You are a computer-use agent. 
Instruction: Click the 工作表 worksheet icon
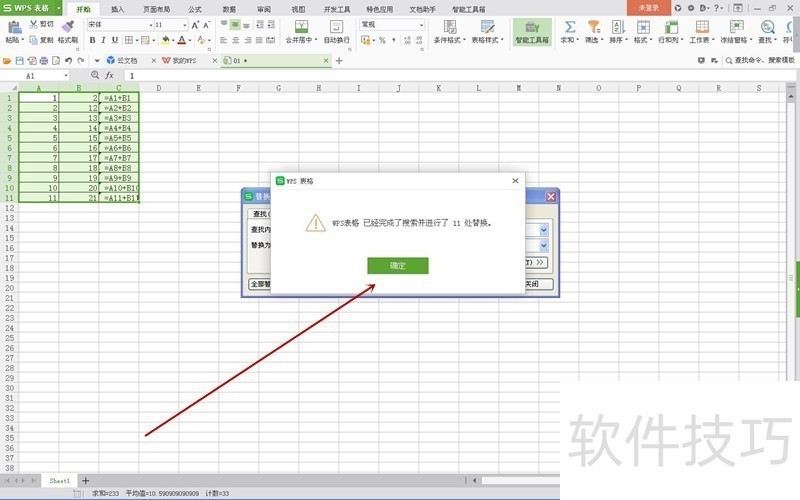point(702,27)
